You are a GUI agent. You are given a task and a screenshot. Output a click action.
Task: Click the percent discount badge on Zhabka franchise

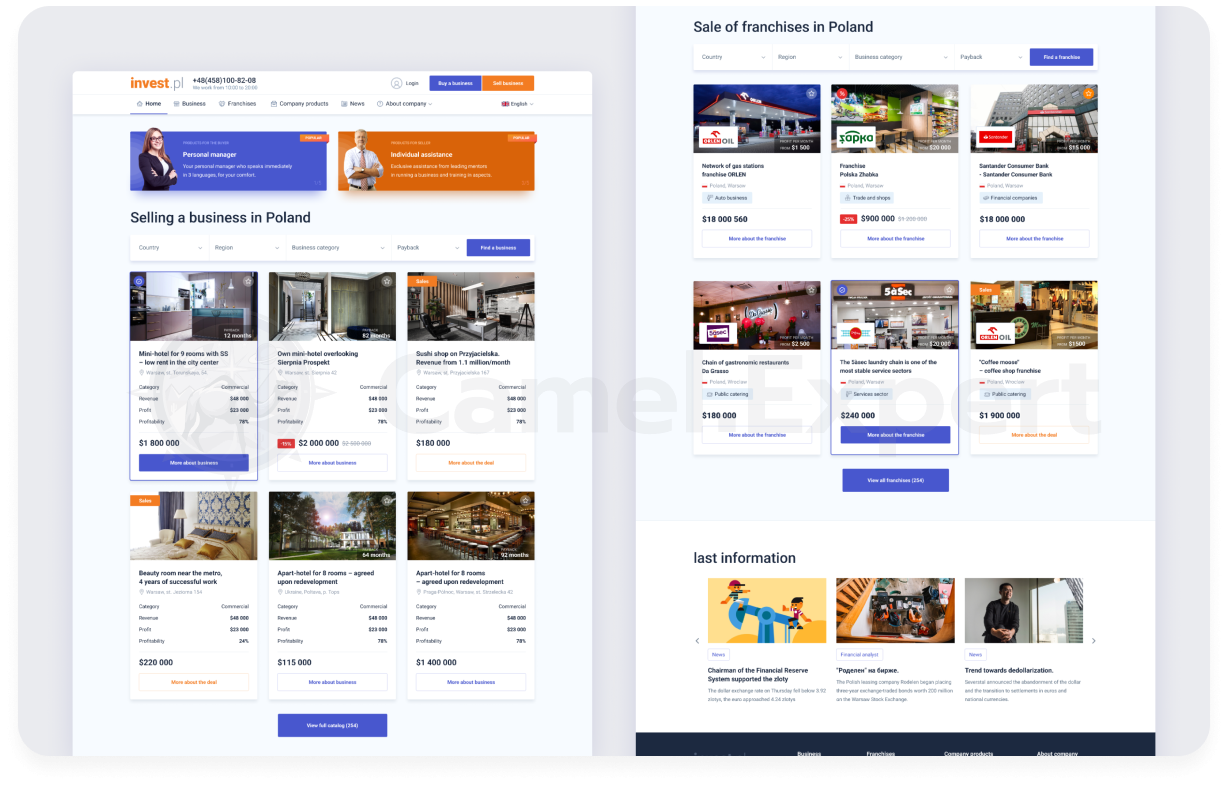click(842, 94)
